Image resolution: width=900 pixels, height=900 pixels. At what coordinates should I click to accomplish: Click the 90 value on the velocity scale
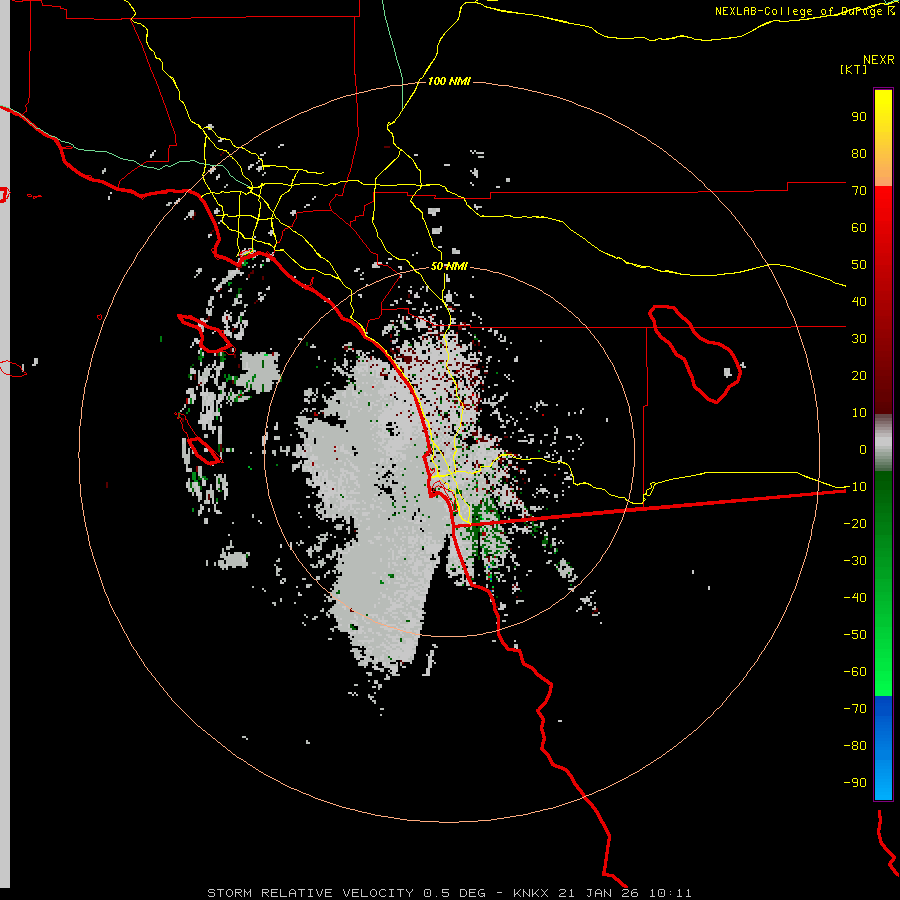pos(859,117)
